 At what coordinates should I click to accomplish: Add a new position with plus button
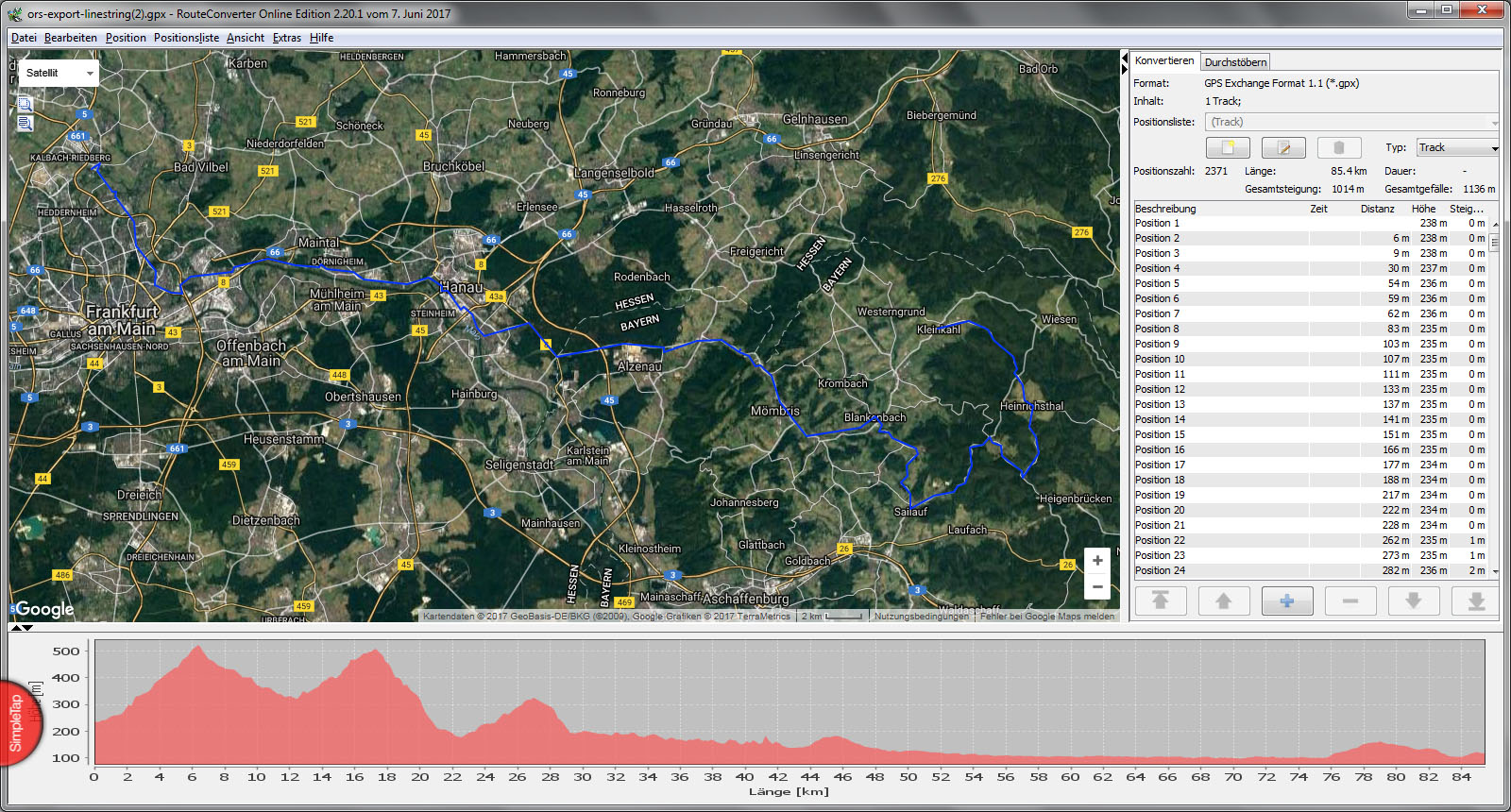tap(1286, 601)
